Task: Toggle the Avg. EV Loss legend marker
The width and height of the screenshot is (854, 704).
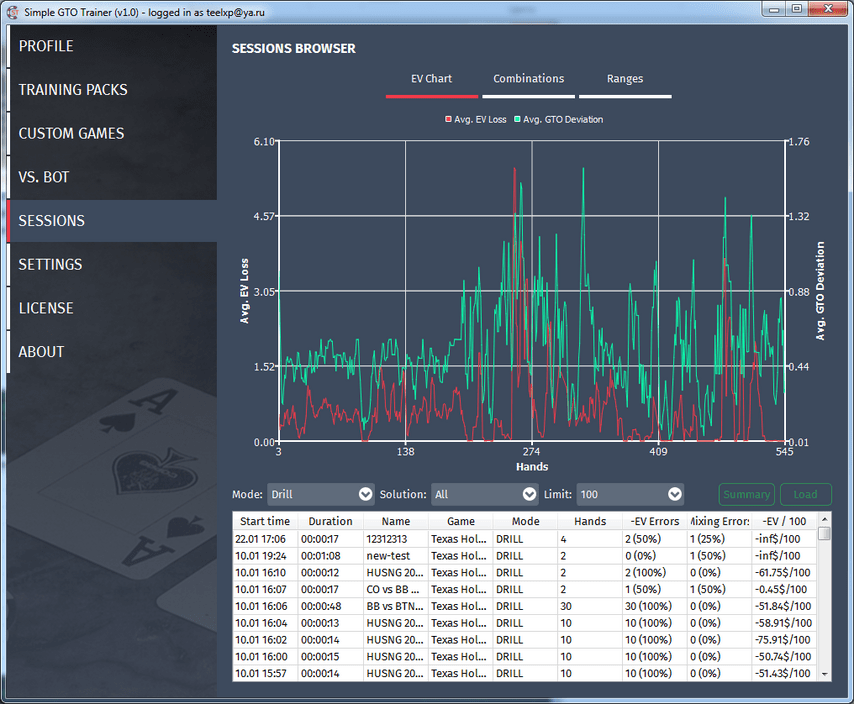Action: 448,119
